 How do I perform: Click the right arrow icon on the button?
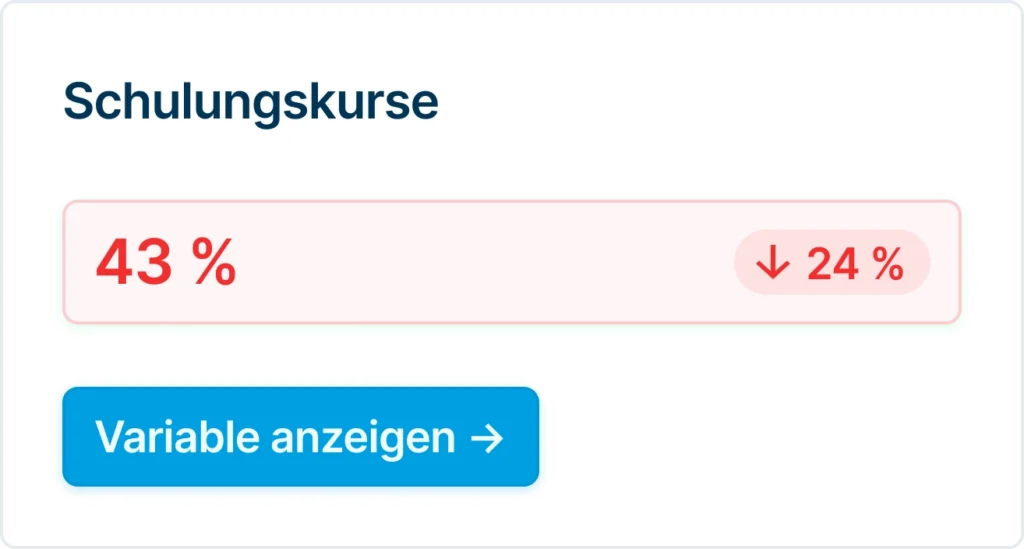(486, 438)
